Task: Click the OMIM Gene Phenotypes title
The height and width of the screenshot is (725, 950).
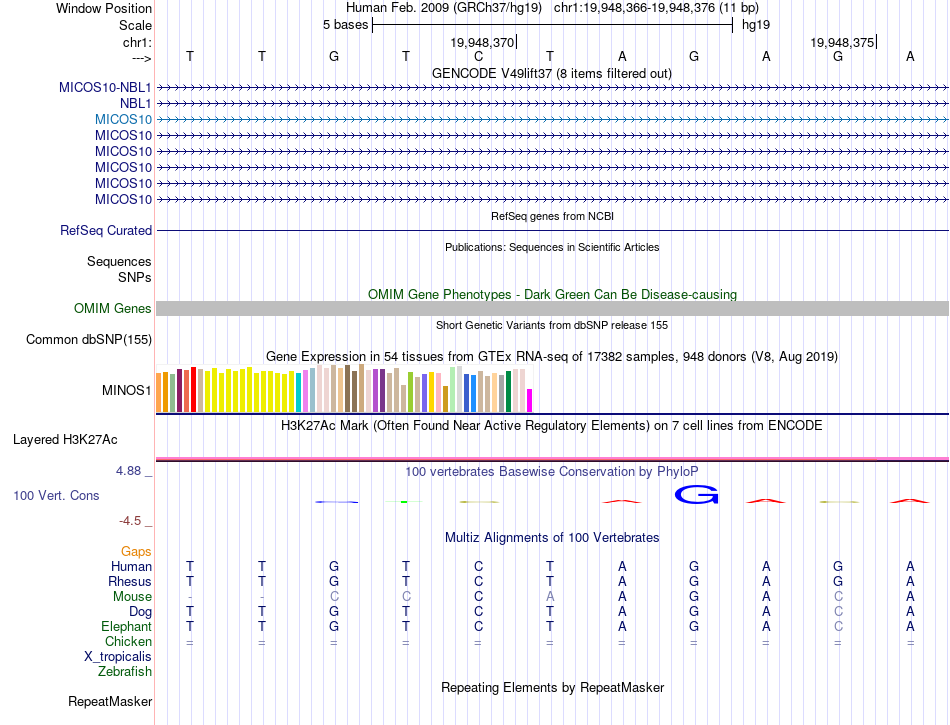Action: tap(552, 294)
